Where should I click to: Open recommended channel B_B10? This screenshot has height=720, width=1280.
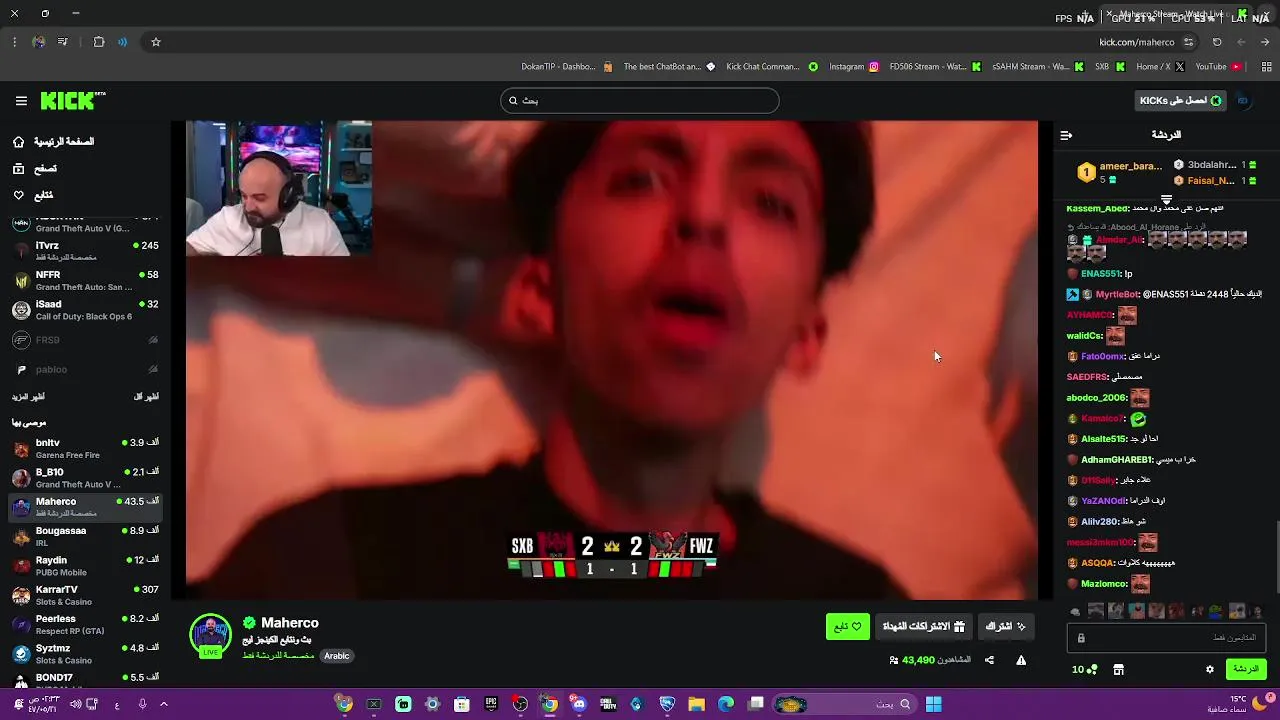(85, 477)
